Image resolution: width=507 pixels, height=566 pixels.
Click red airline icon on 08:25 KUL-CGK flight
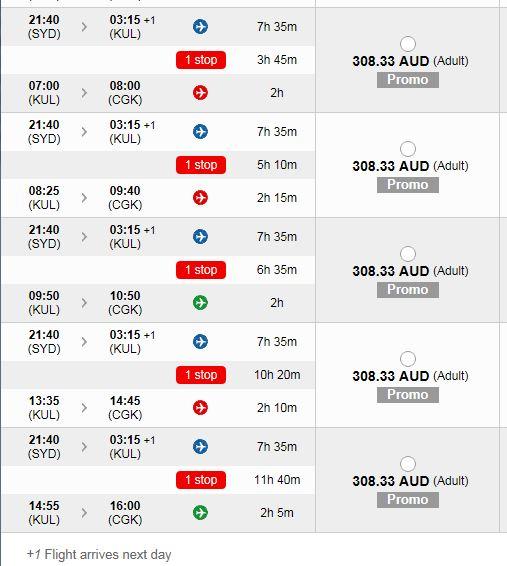(x=200, y=198)
